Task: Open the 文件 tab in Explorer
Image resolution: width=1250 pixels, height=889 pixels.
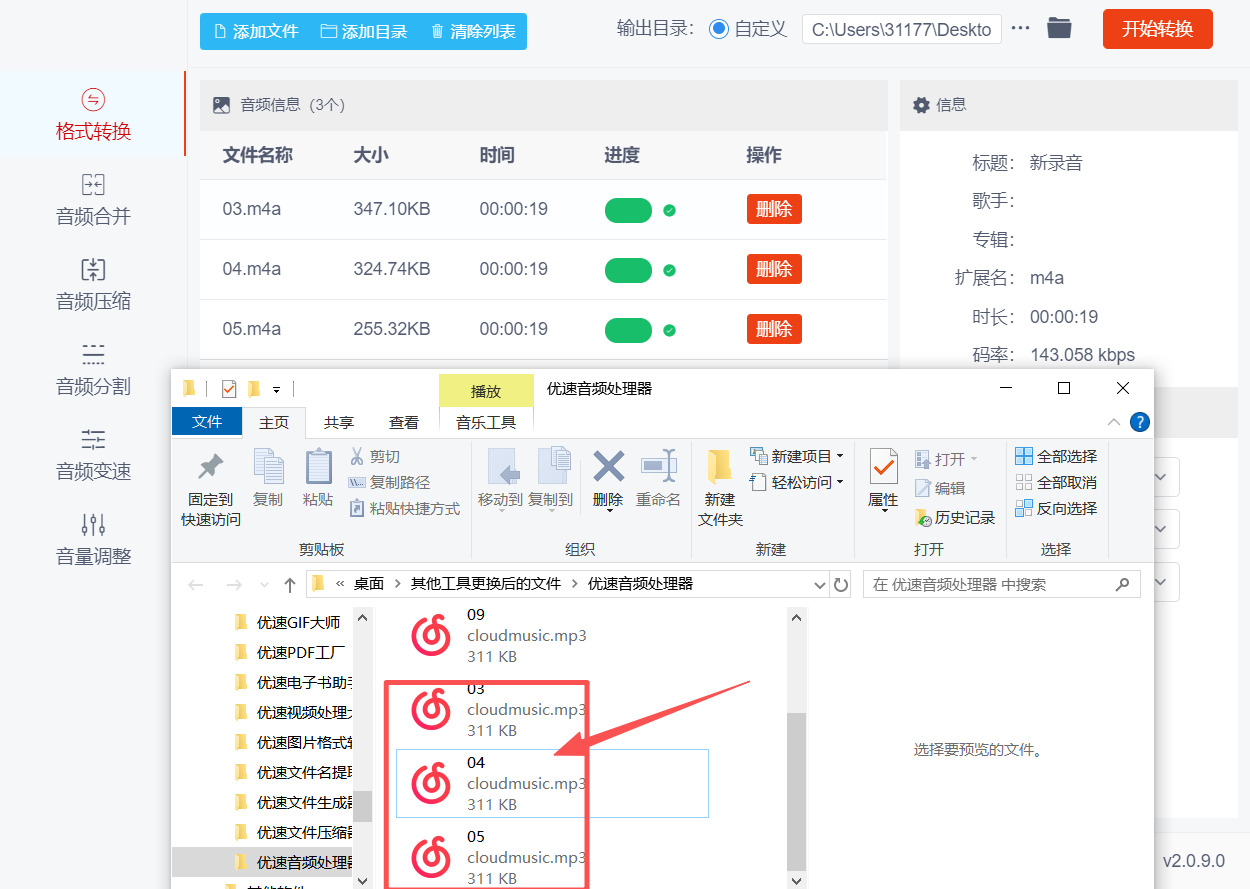Action: (x=207, y=421)
